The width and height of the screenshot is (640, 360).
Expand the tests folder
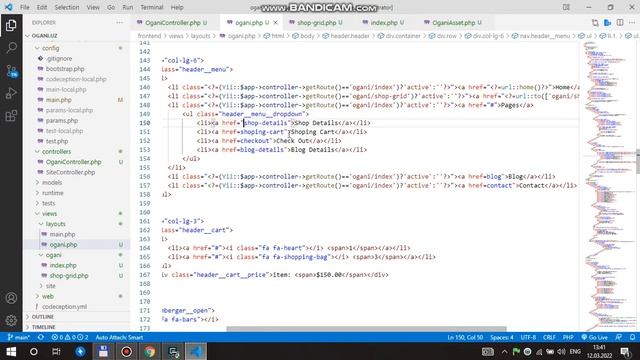coord(48,203)
